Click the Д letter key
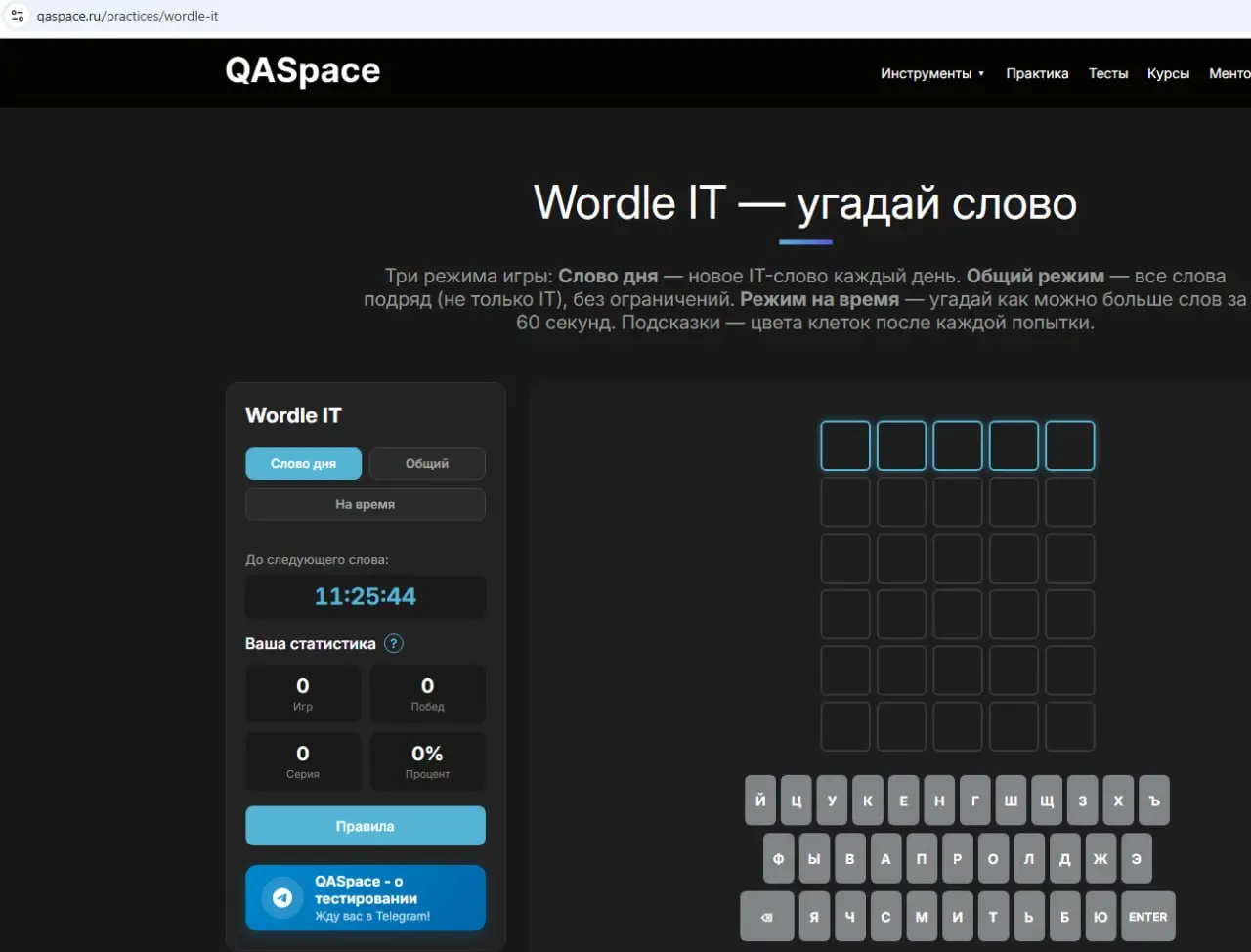This screenshot has height=952, width=1251. [x=1064, y=859]
